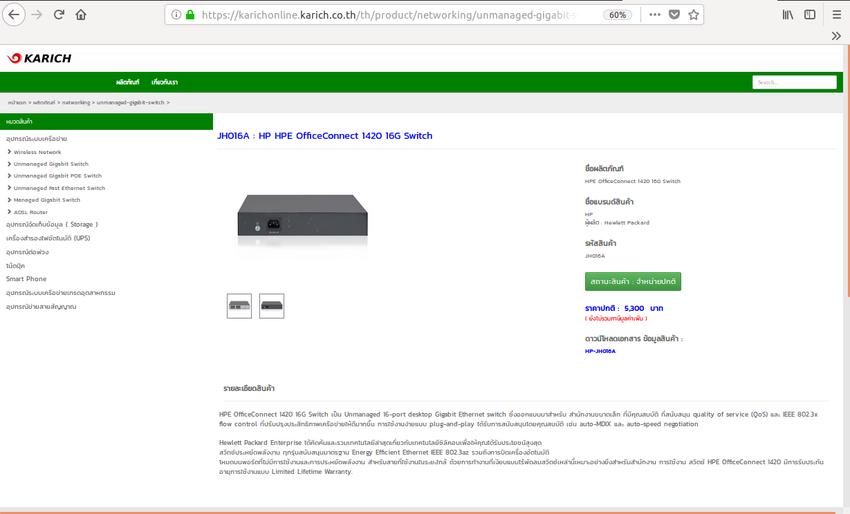Click the site search box
This screenshot has height=514, width=850.
pos(794,82)
